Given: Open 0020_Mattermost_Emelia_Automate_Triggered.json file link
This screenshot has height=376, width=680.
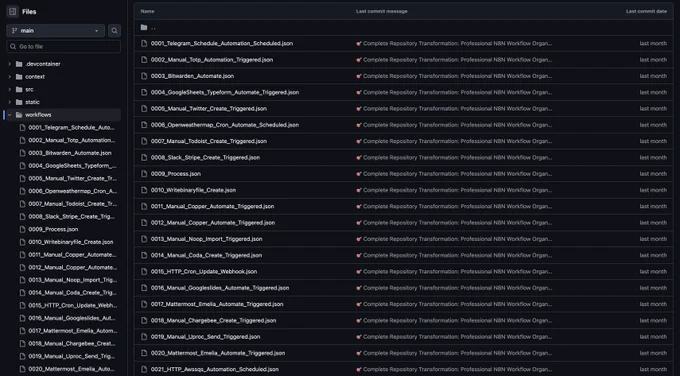Looking at the screenshot, I should click(218, 353).
